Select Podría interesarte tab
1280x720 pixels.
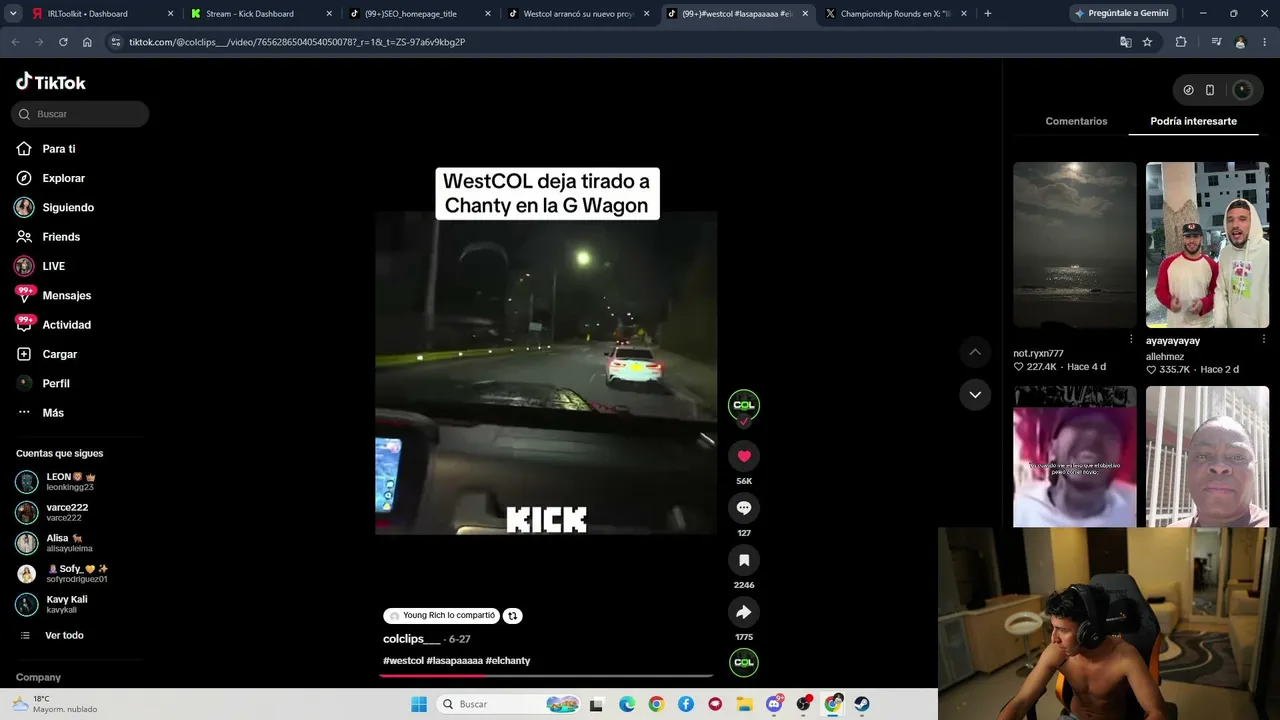coord(1193,121)
